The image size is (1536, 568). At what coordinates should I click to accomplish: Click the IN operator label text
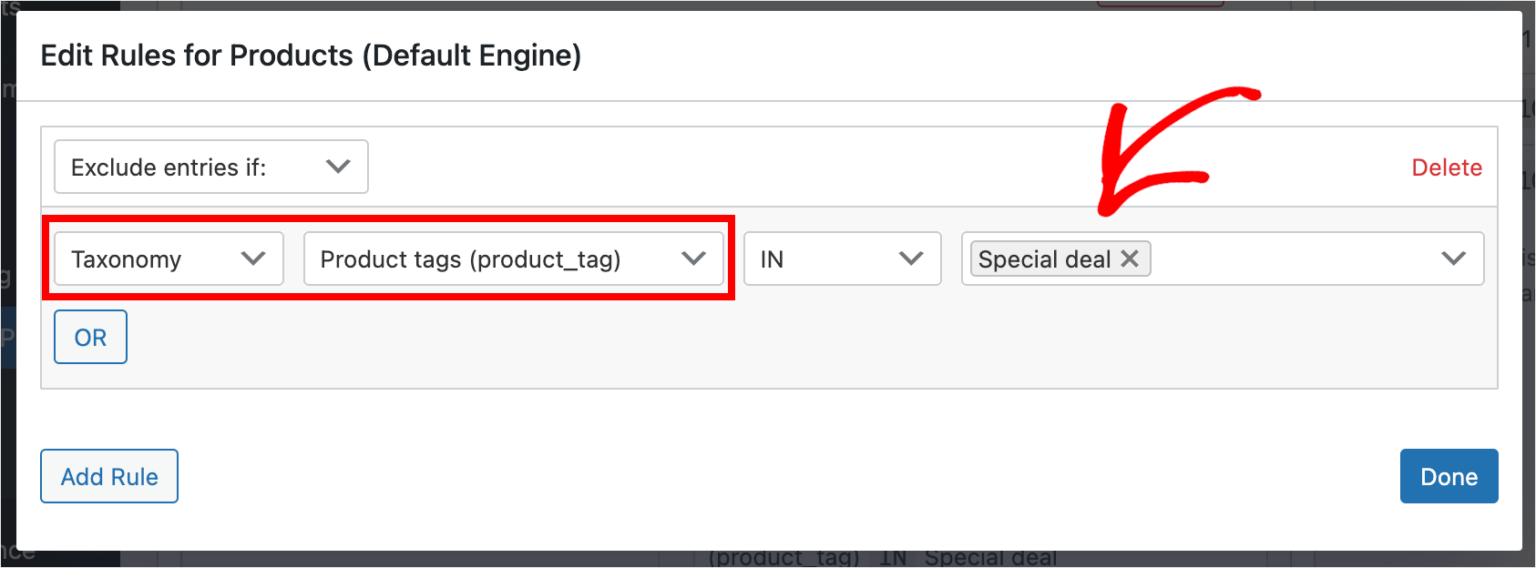pos(772,259)
